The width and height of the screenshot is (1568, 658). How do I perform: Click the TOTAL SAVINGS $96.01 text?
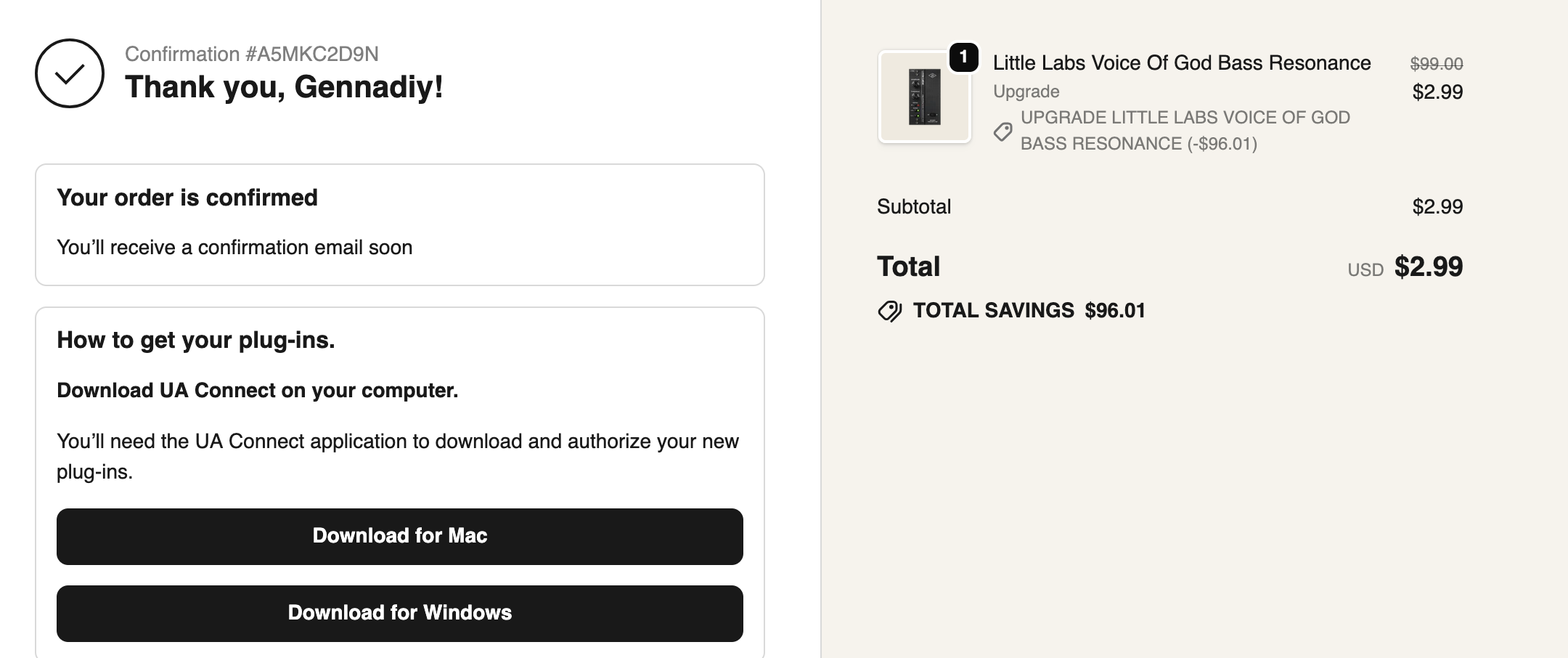point(1029,311)
